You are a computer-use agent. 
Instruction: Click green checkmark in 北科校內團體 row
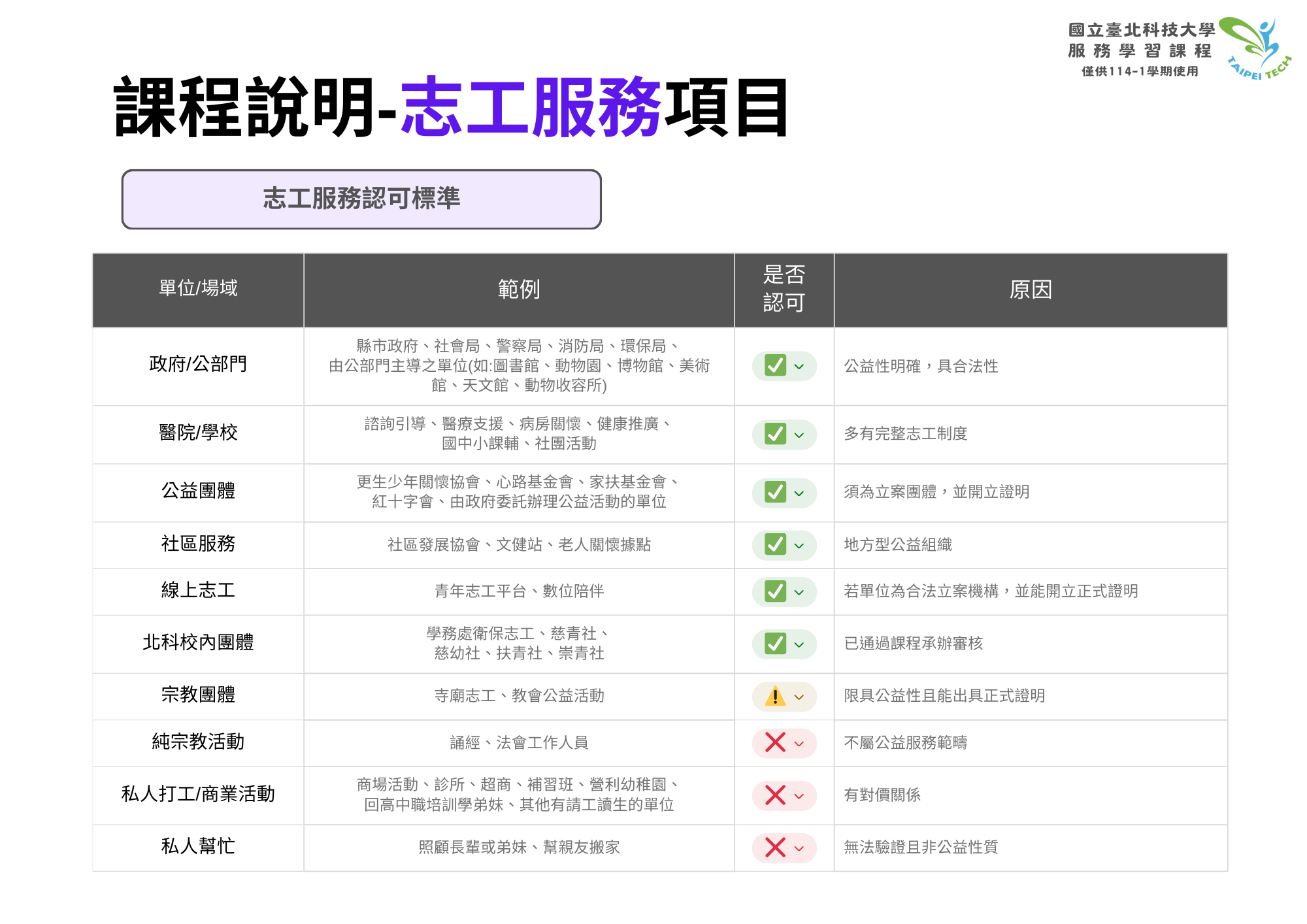[775, 644]
